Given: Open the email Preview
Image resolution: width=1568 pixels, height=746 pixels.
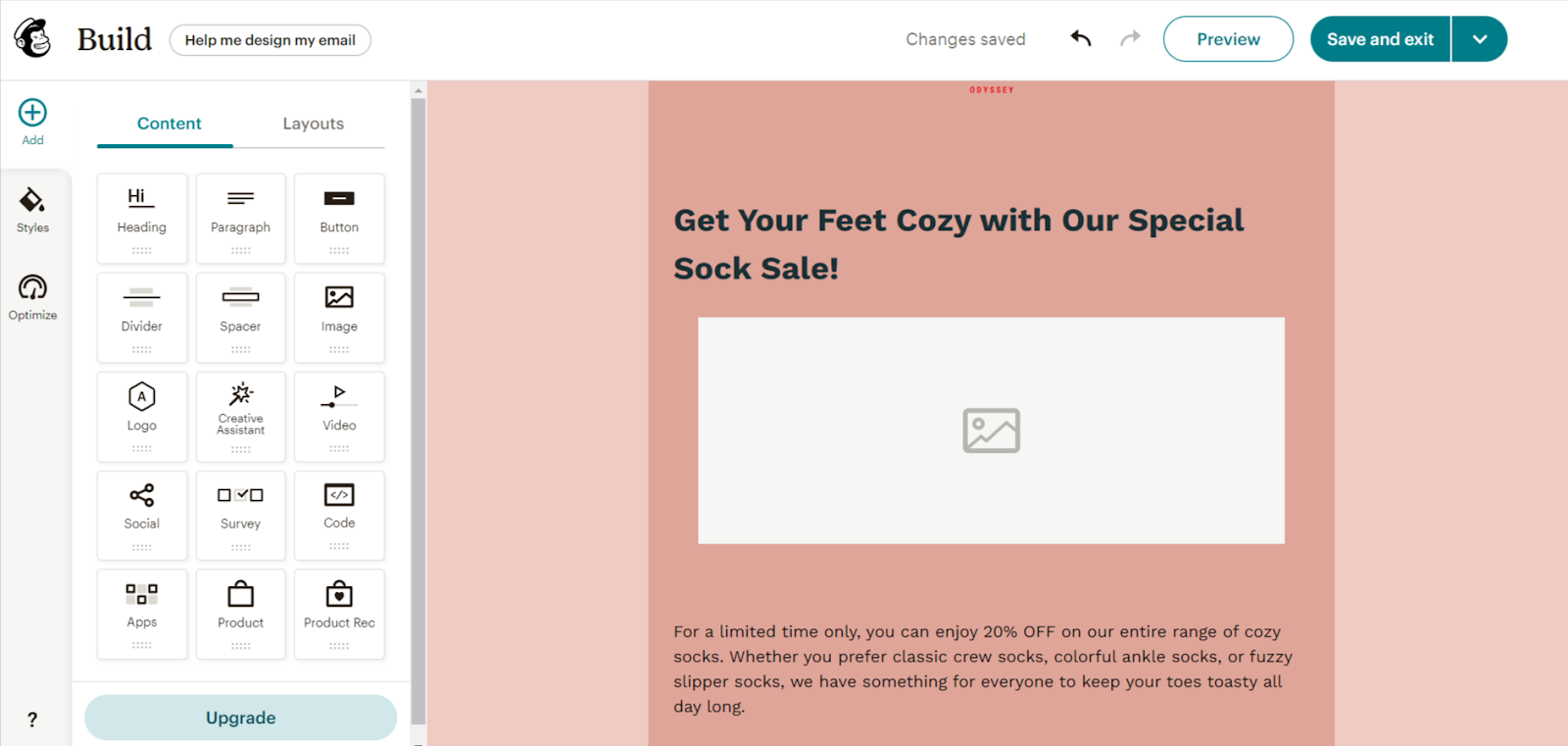Looking at the screenshot, I should (x=1228, y=39).
